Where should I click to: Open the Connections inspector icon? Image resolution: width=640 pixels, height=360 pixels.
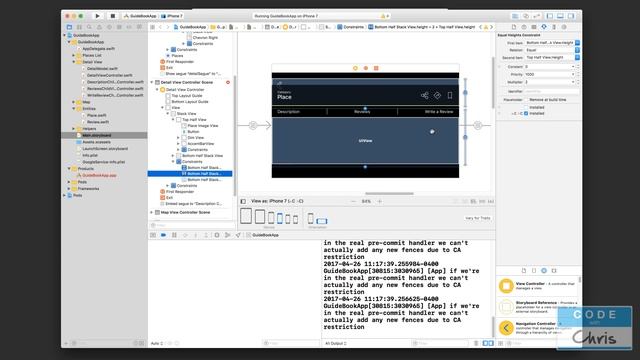(564, 27)
